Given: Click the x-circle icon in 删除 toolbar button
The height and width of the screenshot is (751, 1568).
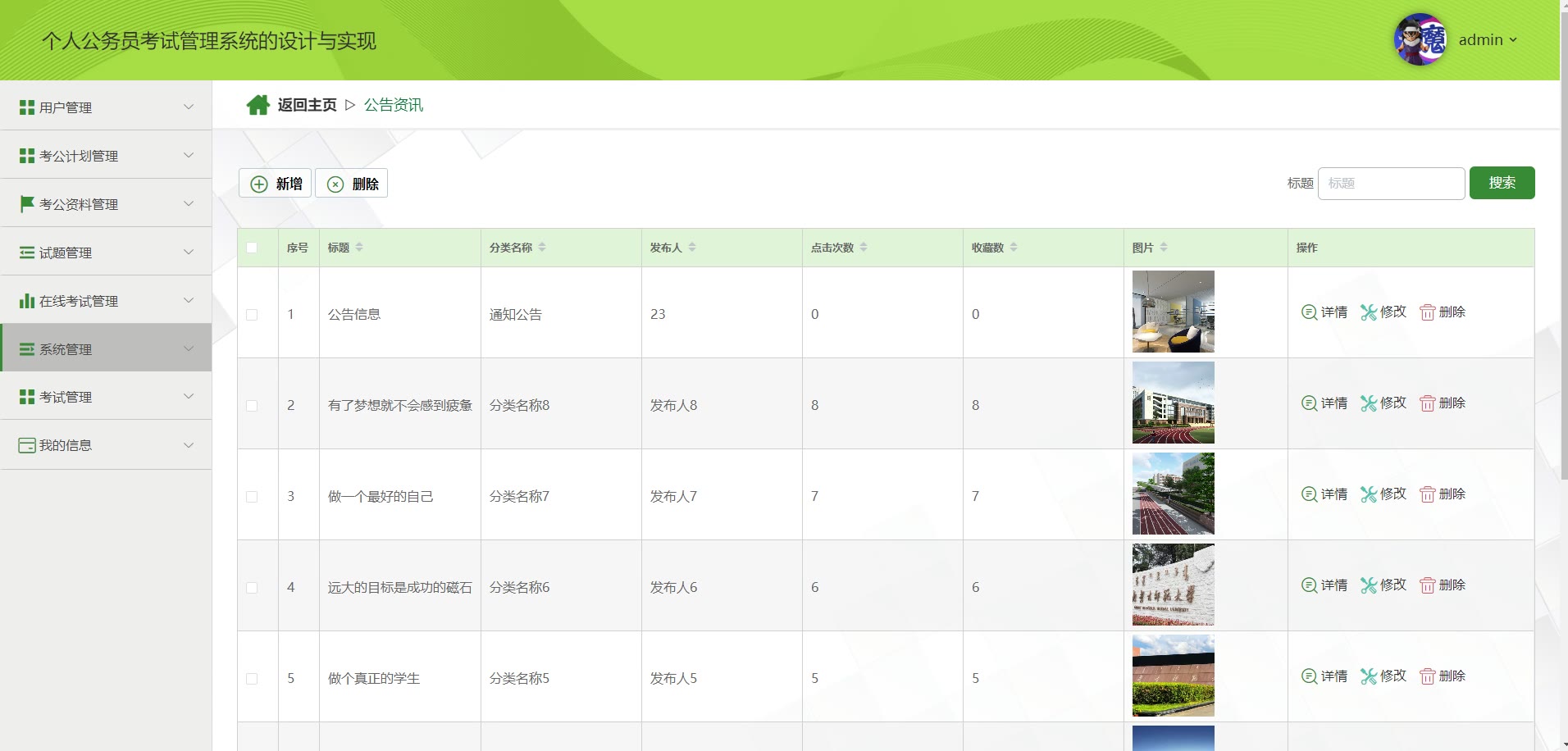Looking at the screenshot, I should pos(335,184).
